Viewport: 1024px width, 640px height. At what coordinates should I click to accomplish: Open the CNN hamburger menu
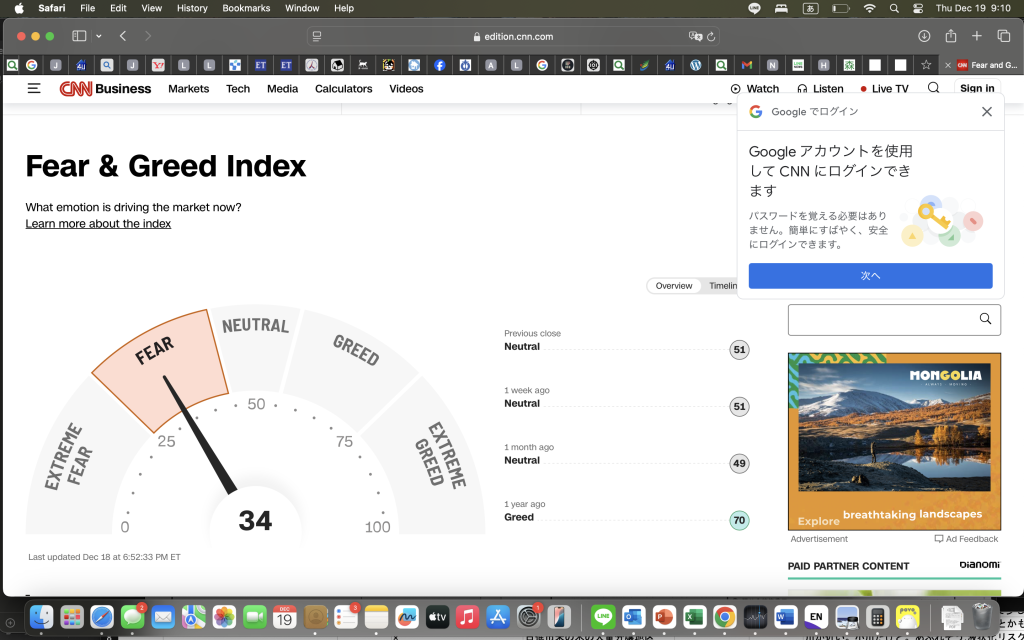[x=34, y=89]
